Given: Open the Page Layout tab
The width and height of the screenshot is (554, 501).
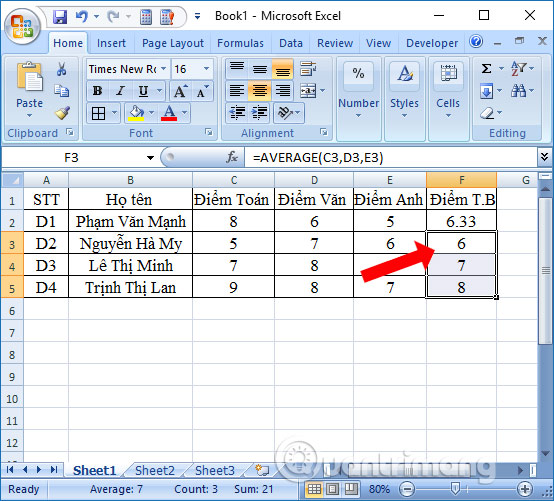Looking at the screenshot, I should click(173, 43).
